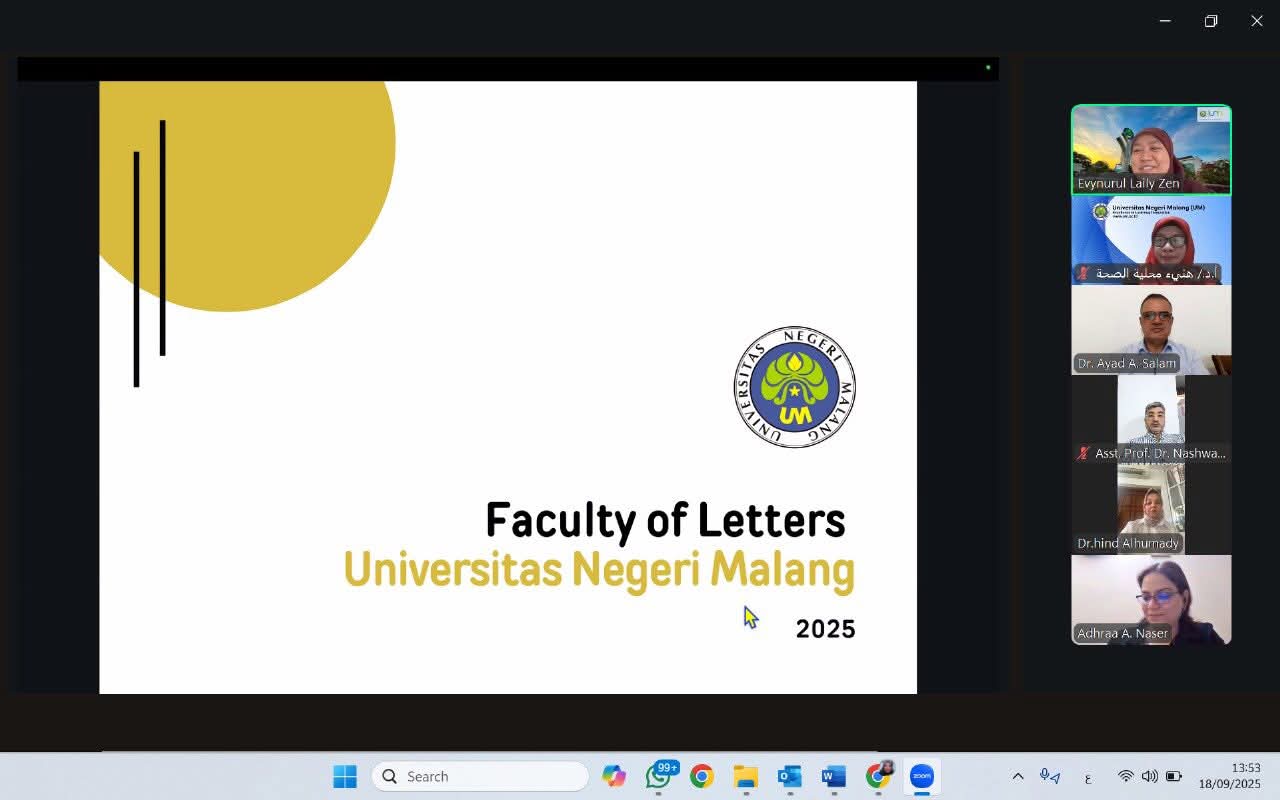Restore down the Zoom window
This screenshot has width=1280, height=800.
[1211, 21]
